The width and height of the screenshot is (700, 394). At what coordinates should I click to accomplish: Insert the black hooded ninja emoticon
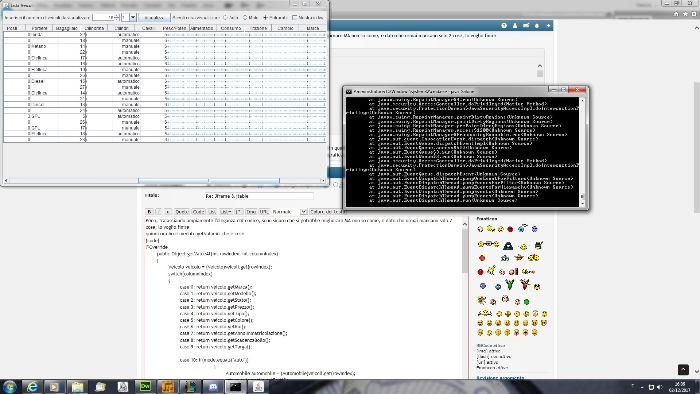tap(508, 245)
